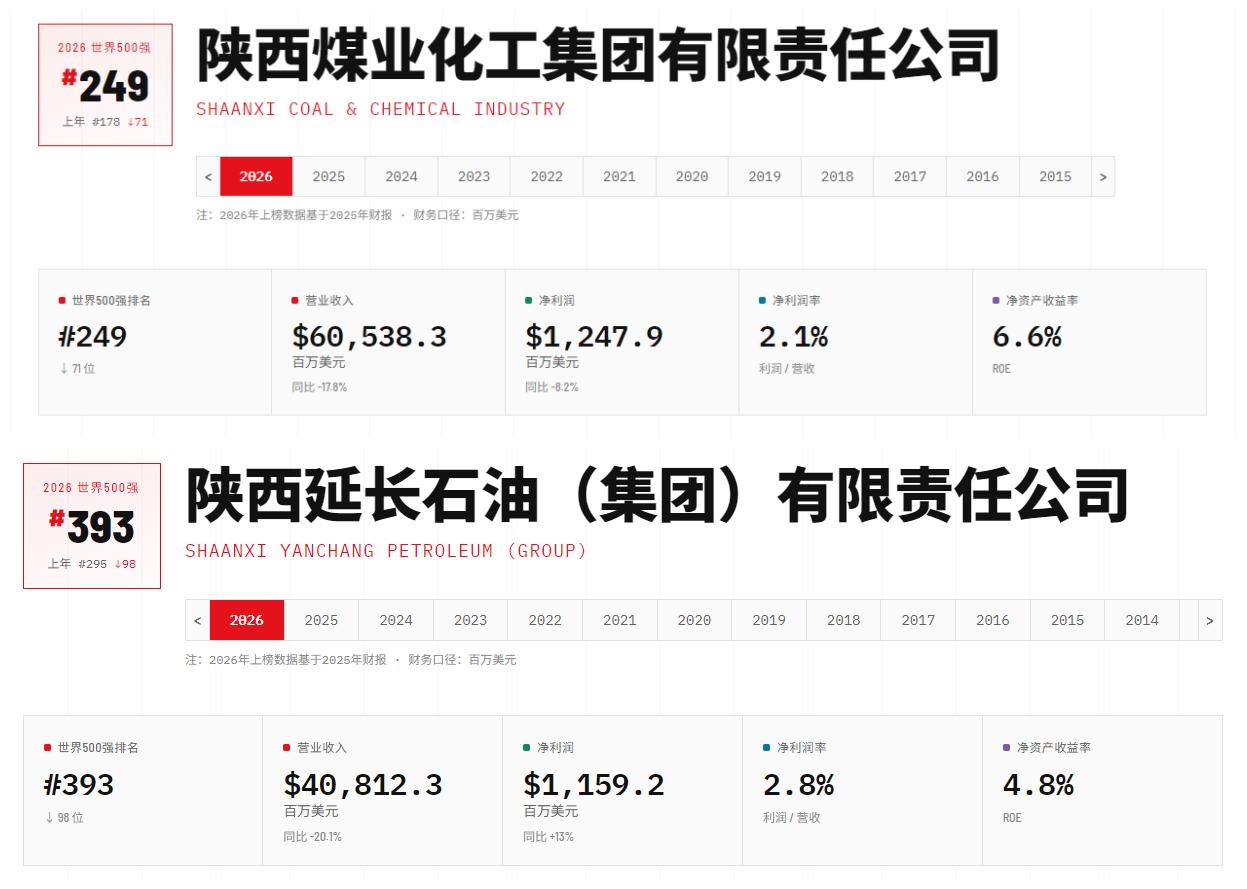
Task: Click the 2.8% net profit margin value
Action: click(x=798, y=785)
